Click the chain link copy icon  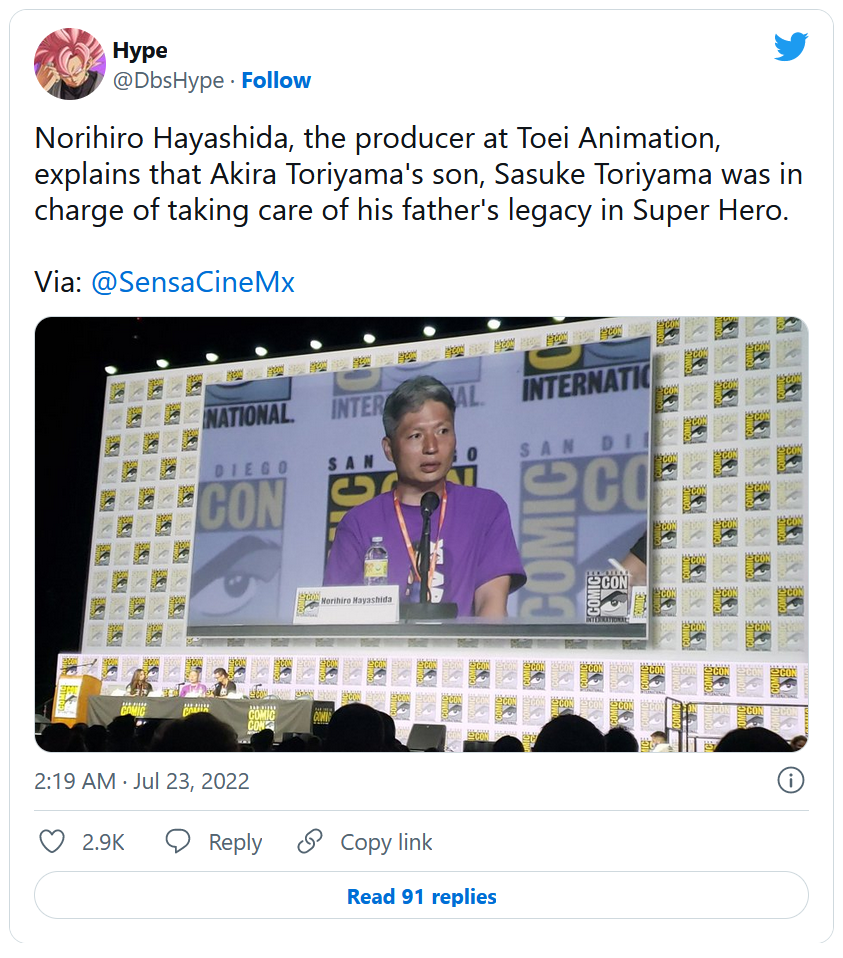coord(310,842)
